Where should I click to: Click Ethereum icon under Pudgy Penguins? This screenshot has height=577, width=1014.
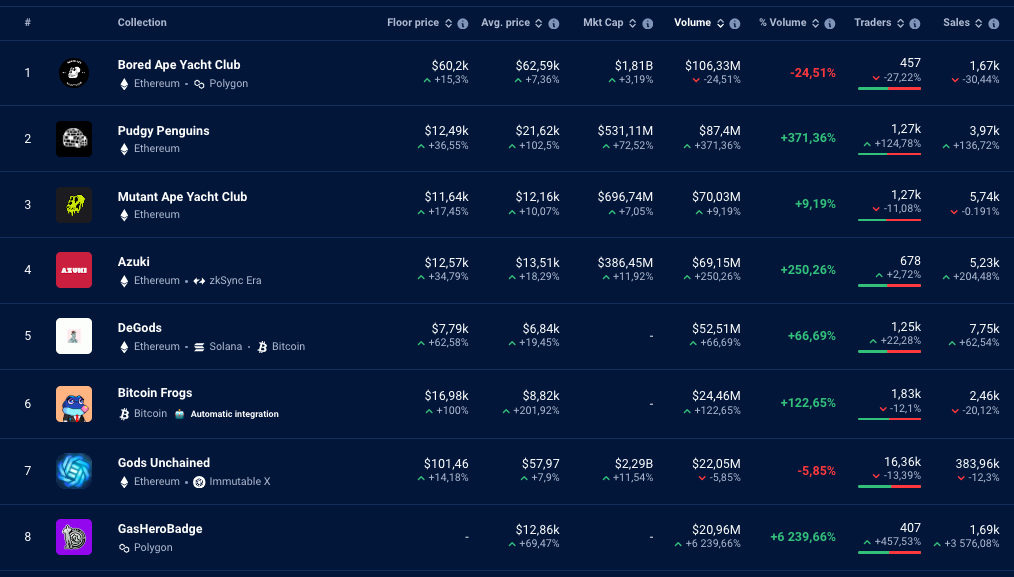124,149
